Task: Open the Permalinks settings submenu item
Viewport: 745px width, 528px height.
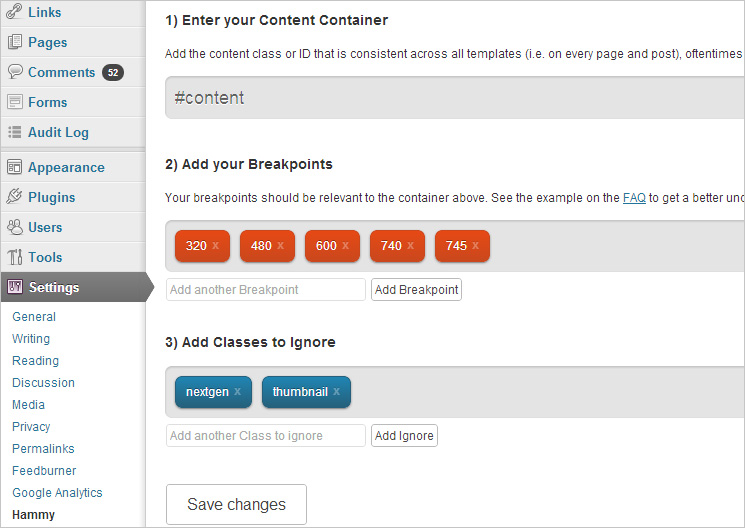Action: 43,449
